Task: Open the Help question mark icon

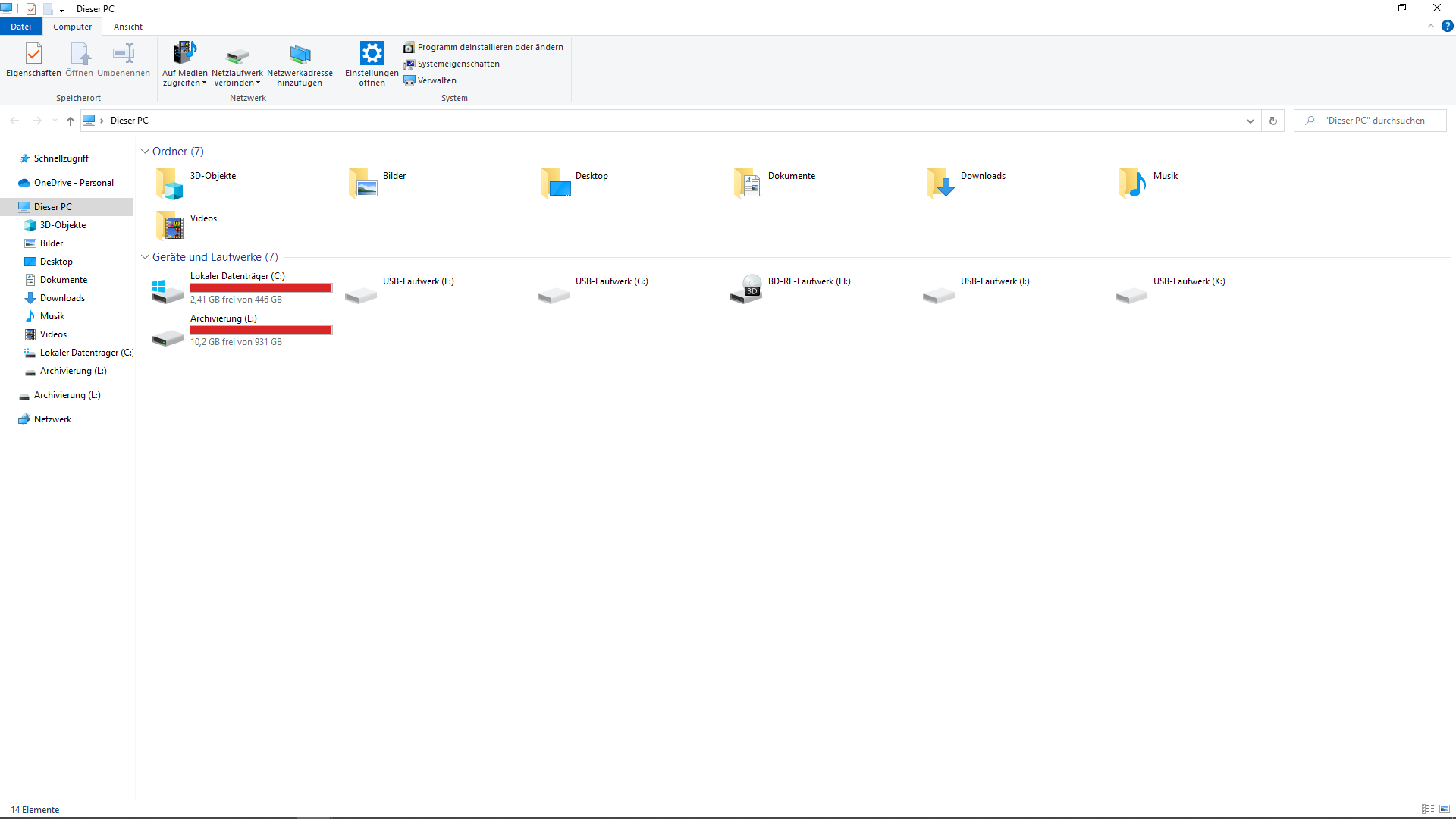Action: [1448, 27]
